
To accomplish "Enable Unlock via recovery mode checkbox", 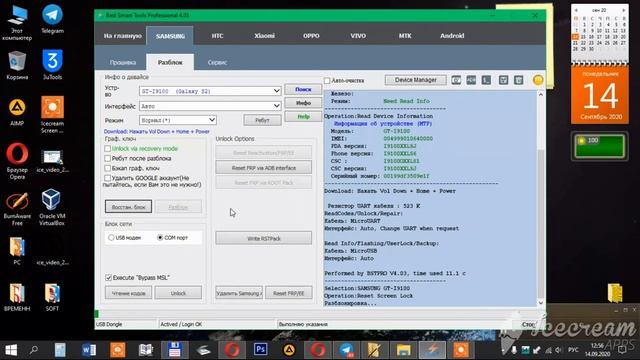I will (x=108, y=149).
